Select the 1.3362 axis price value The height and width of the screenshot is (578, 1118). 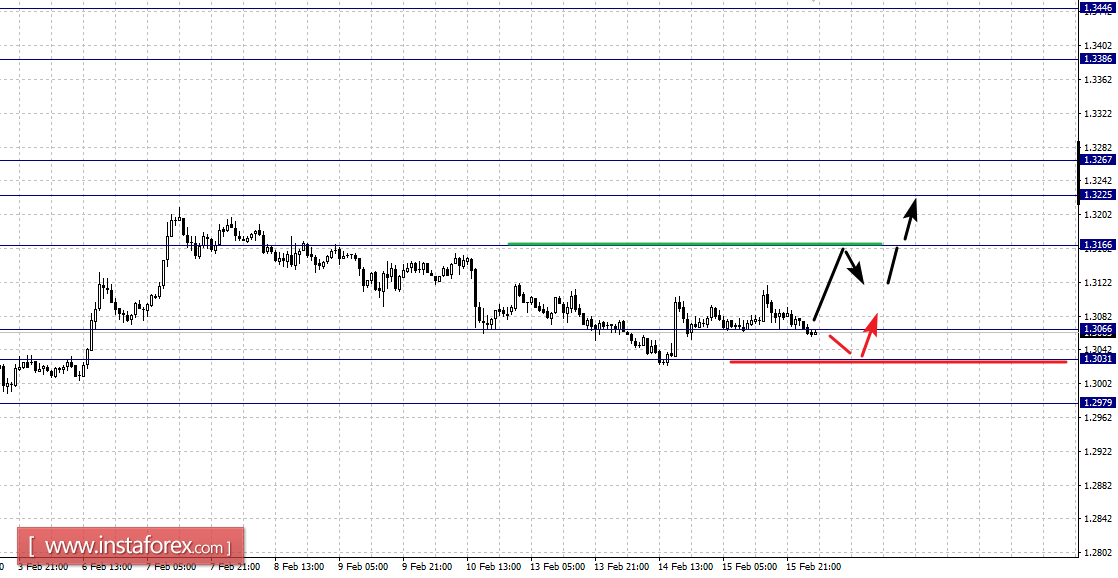point(1098,80)
